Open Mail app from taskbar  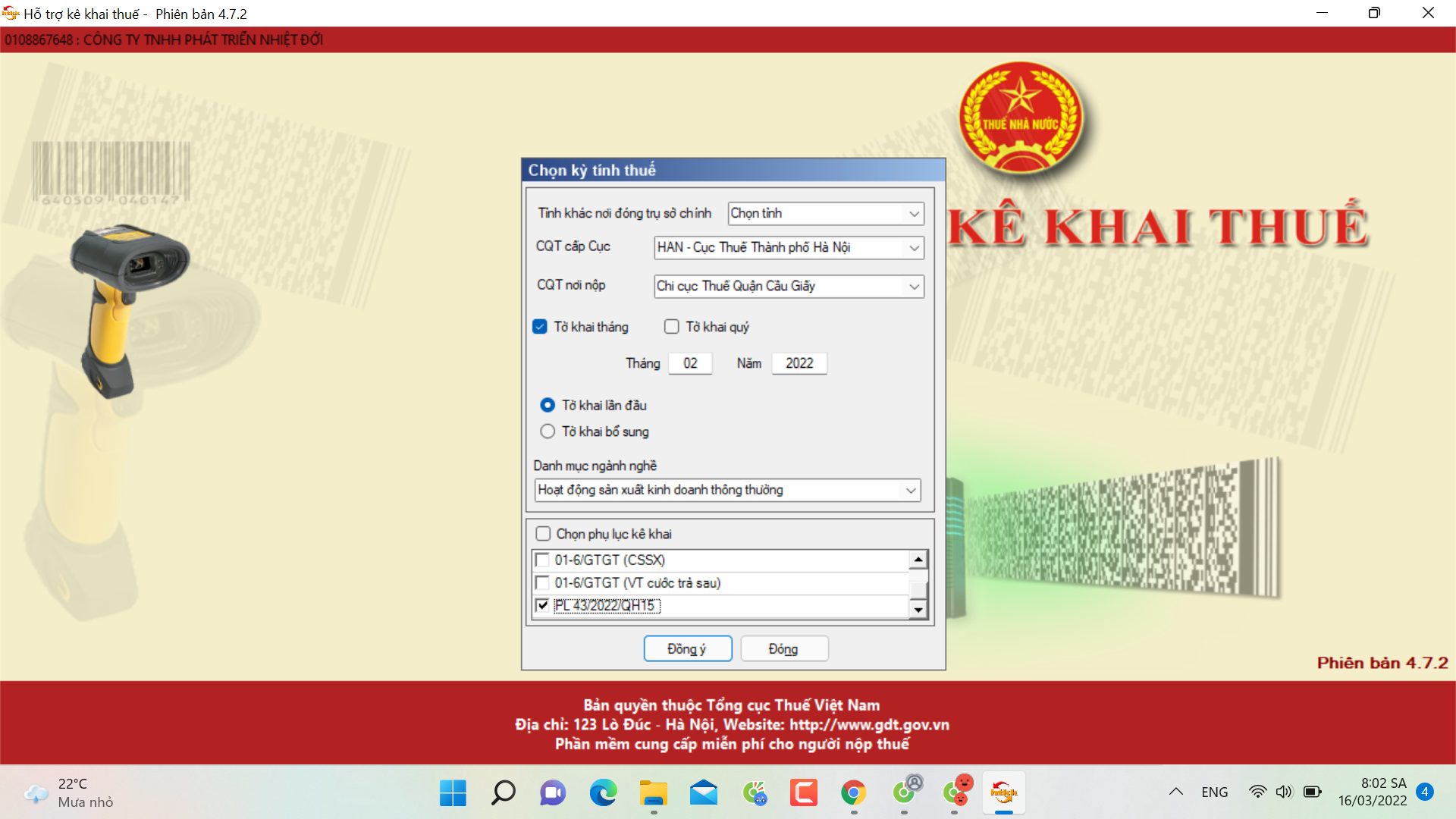click(x=704, y=793)
